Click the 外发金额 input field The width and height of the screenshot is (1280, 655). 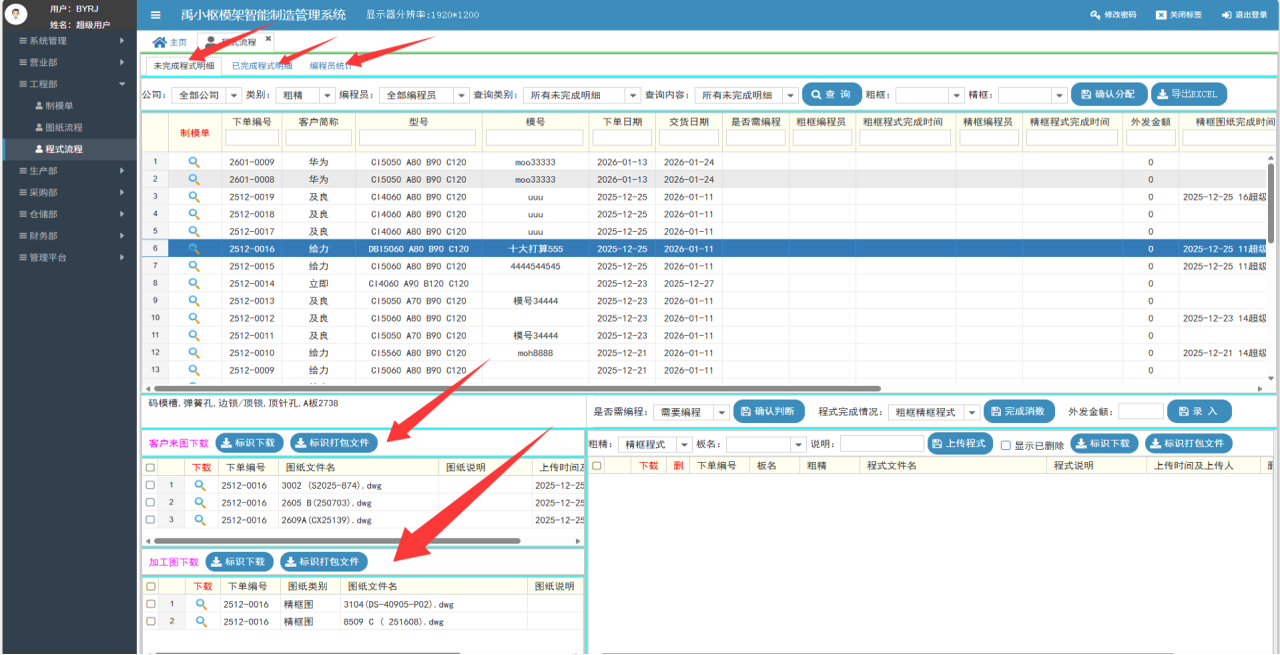click(x=1141, y=412)
